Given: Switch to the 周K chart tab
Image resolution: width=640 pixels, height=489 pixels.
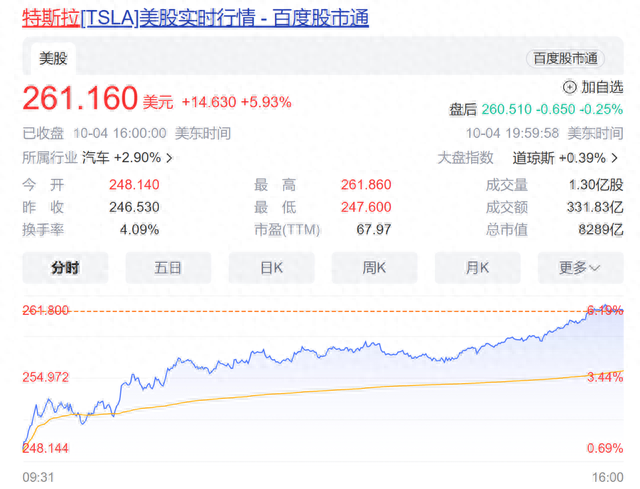Looking at the screenshot, I should tap(374, 268).
